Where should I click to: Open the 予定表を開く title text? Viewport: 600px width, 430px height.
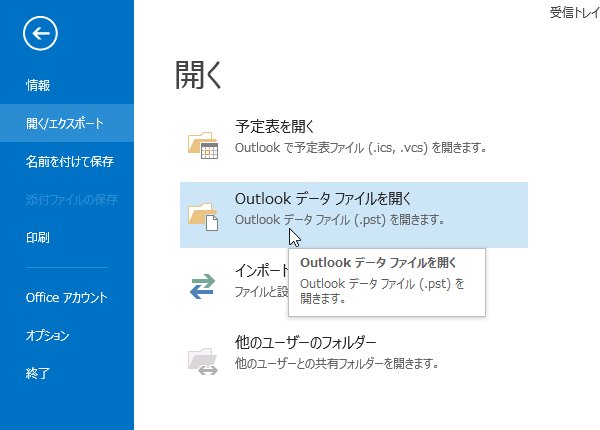point(274,127)
